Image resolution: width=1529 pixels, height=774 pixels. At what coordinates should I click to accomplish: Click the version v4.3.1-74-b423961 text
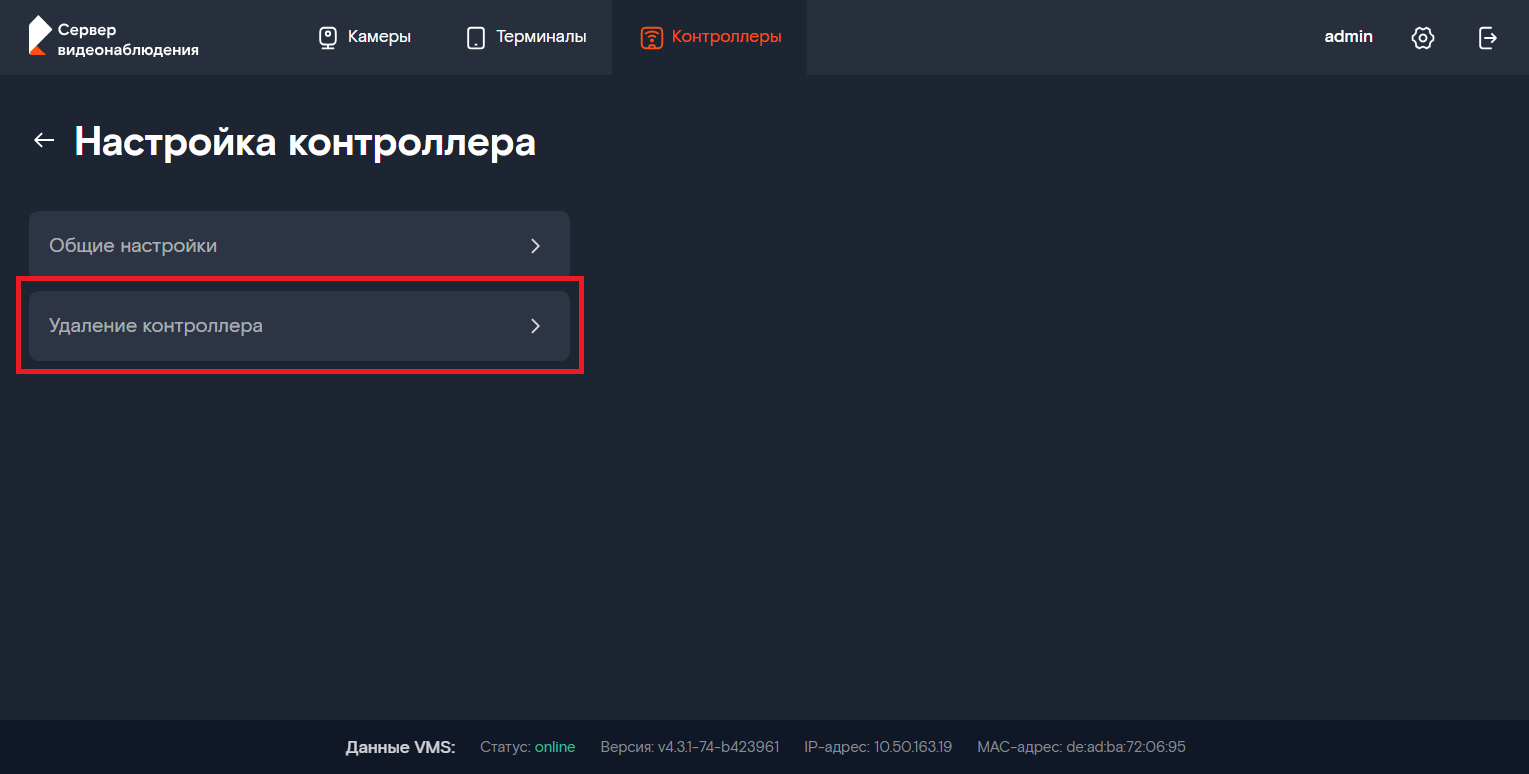pos(718,747)
